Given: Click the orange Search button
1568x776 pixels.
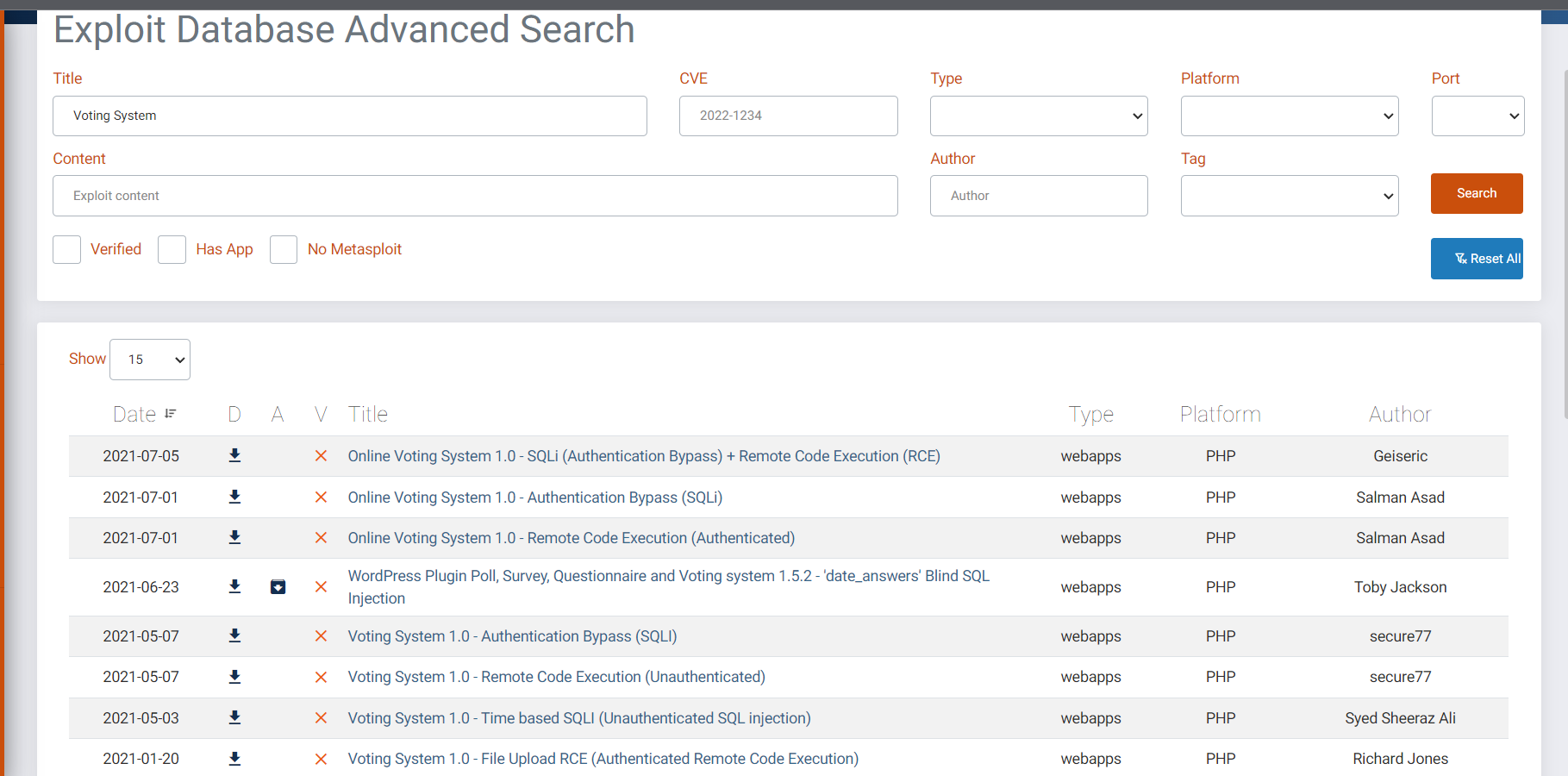Looking at the screenshot, I should pyautogui.click(x=1477, y=193).
